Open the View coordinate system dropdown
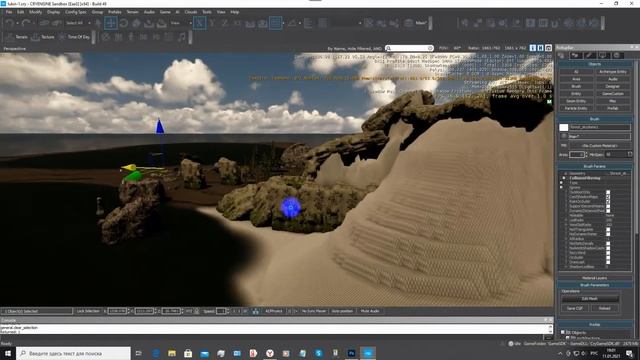The image size is (640, 360). click(x=181, y=23)
